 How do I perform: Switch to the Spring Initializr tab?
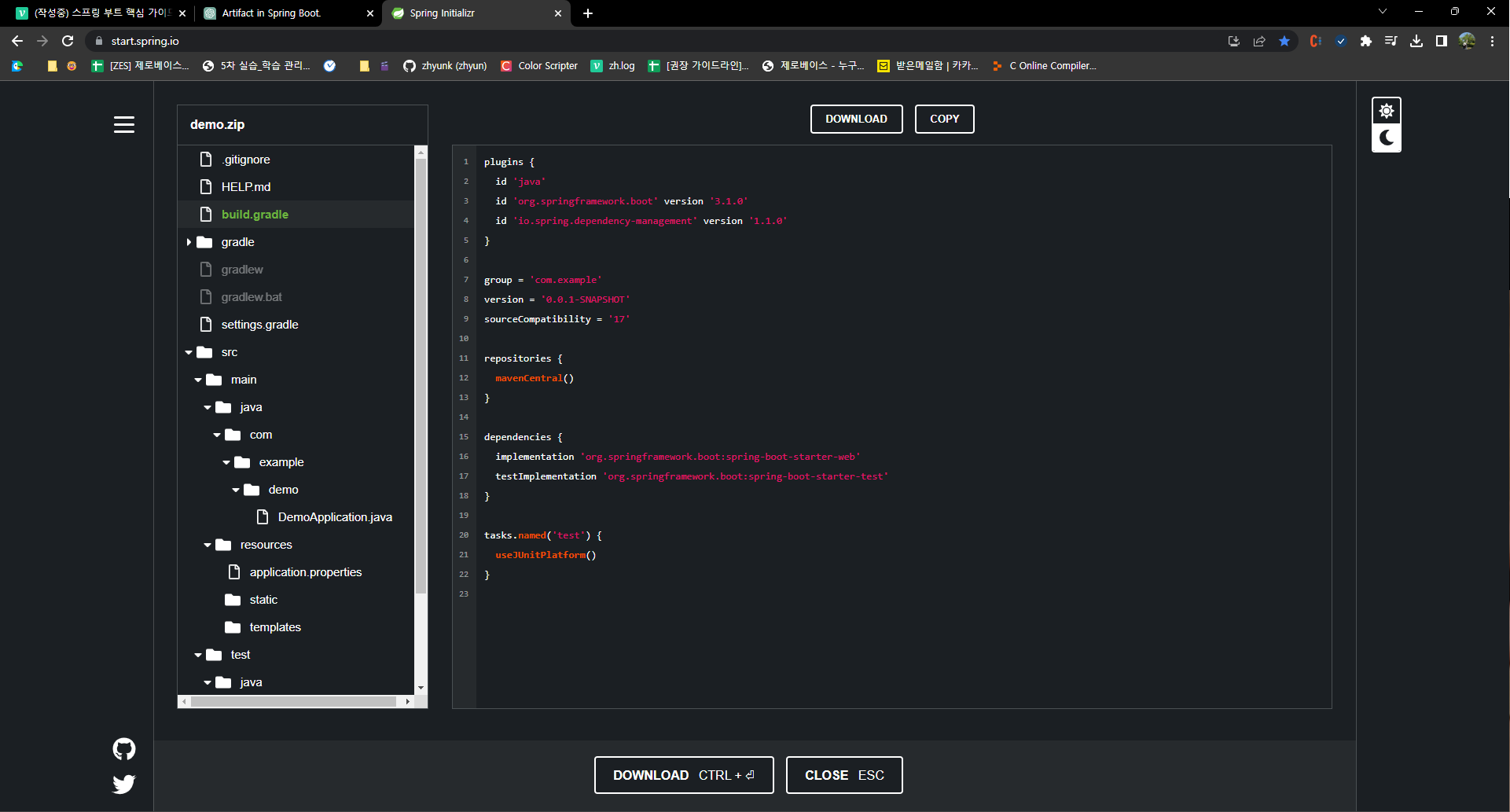pos(476,13)
